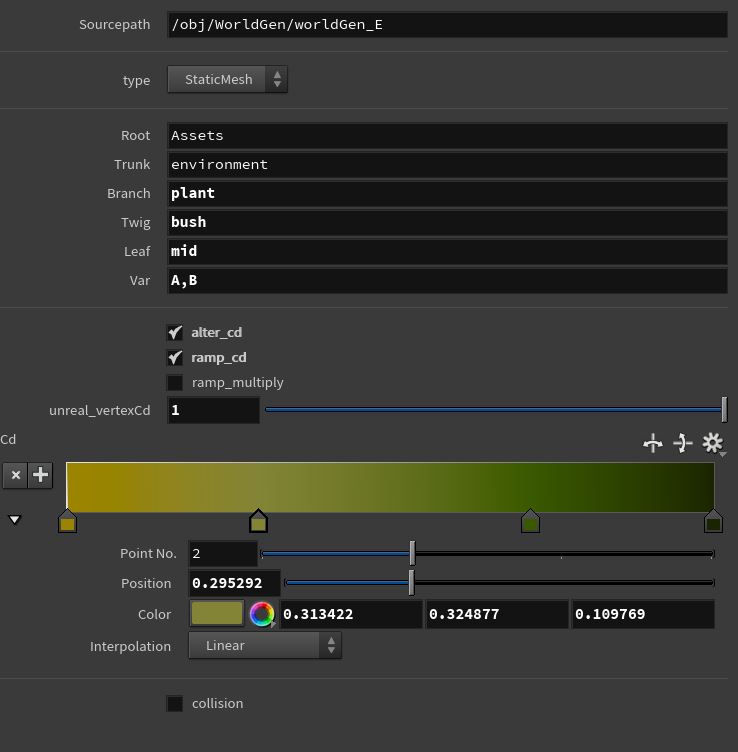Enable the collision checkbox
This screenshot has height=752, width=738.
(175, 703)
